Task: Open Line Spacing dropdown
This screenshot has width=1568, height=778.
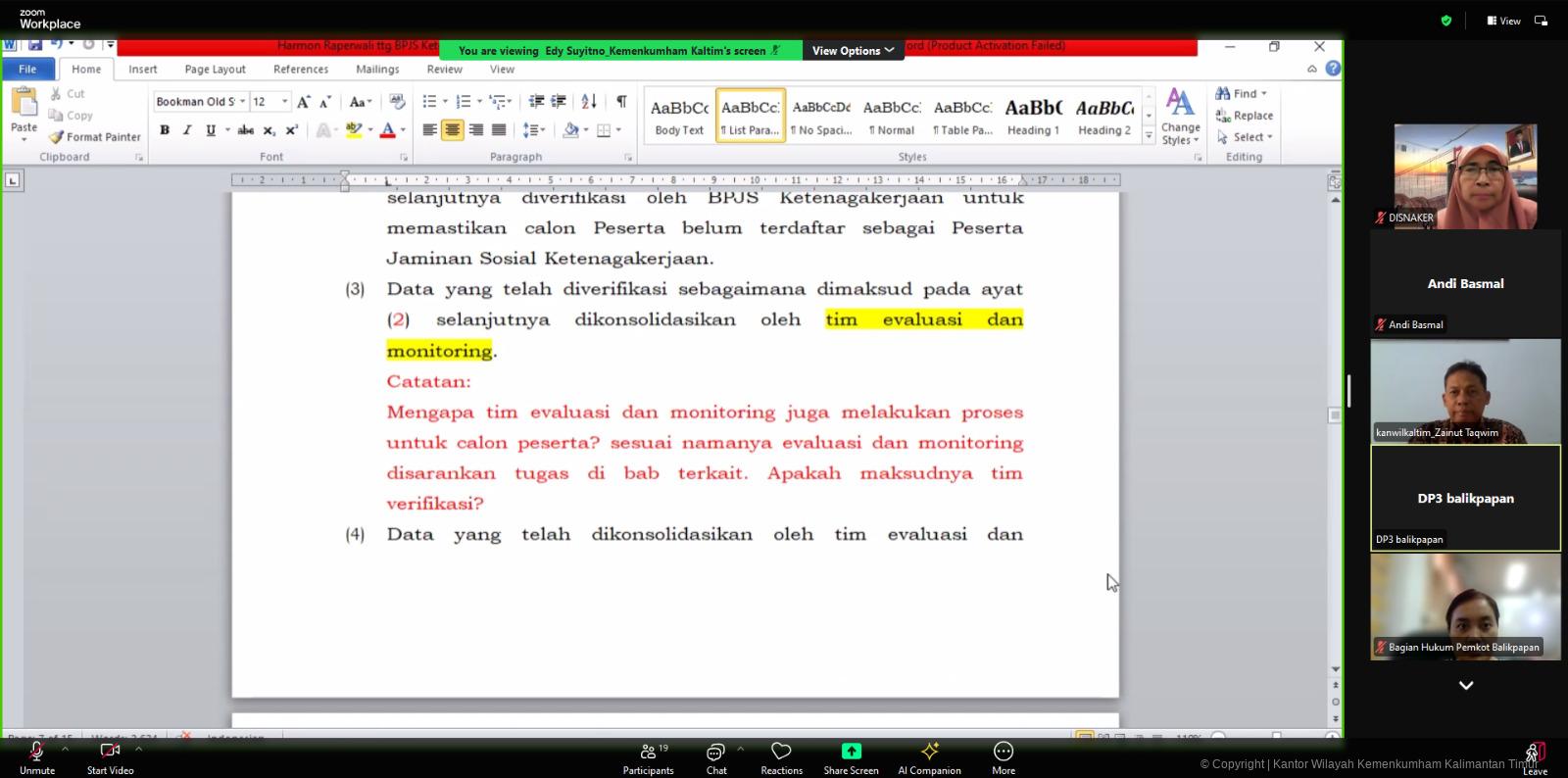Action: [534, 130]
